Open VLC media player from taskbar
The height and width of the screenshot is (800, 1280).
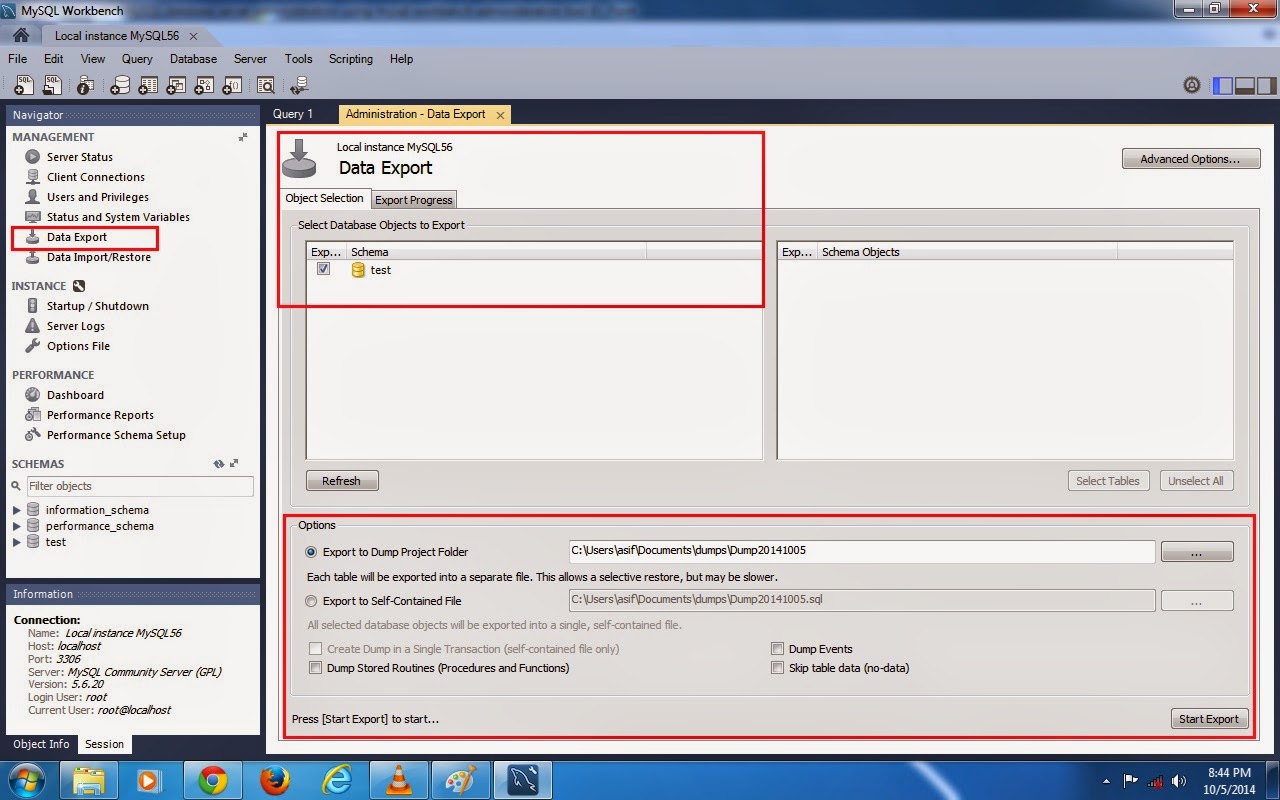tap(398, 780)
